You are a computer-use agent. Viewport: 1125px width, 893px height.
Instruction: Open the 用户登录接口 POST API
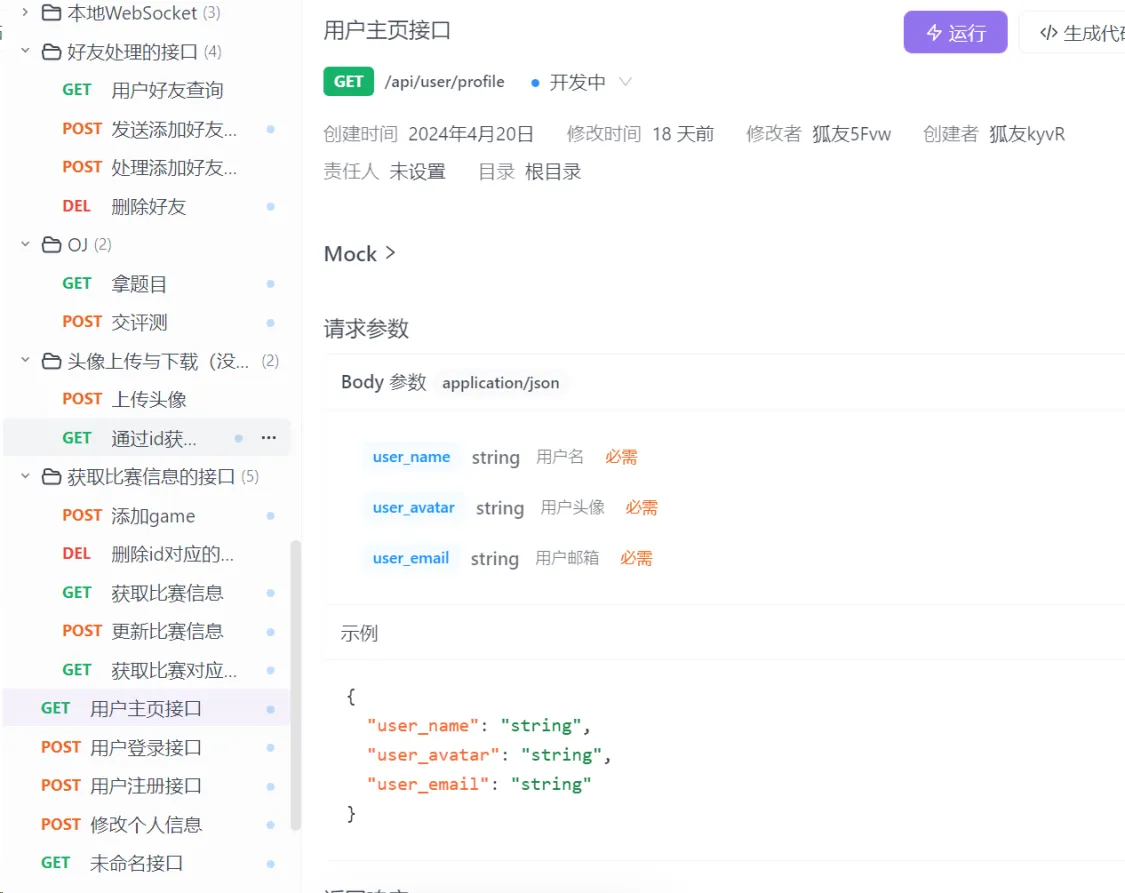147,747
